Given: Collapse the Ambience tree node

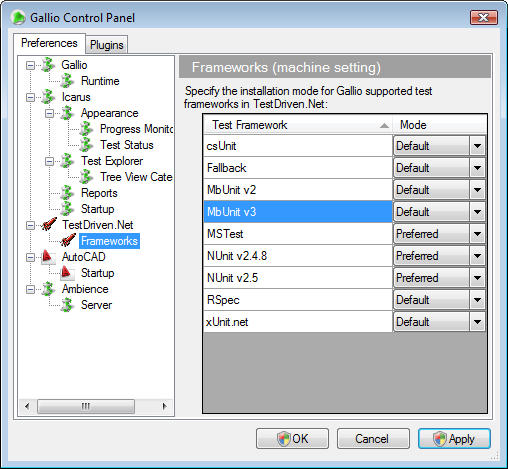Looking at the screenshot, I should tap(30, 289).
